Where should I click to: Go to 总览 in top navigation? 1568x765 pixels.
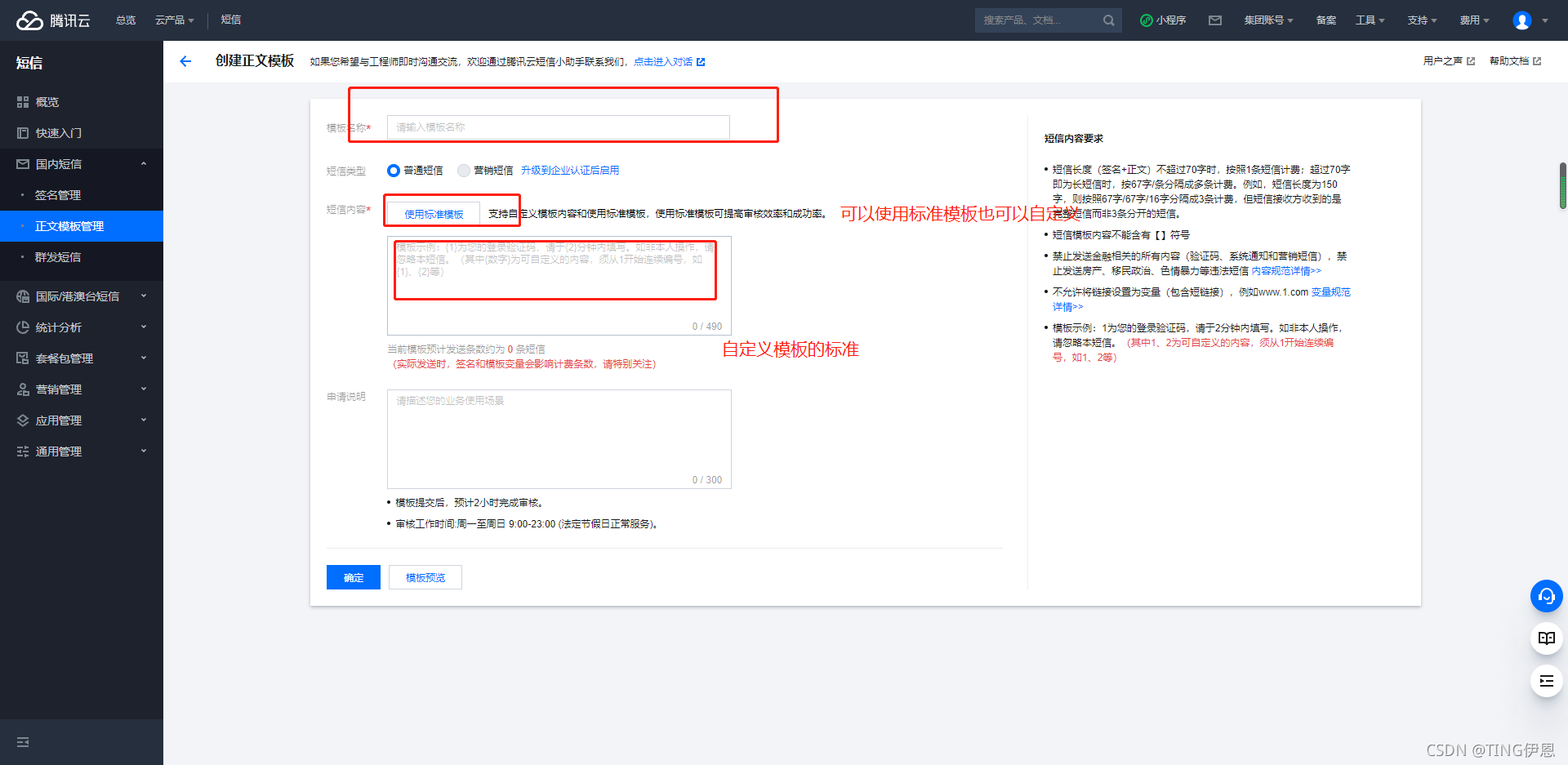[126, 20]
